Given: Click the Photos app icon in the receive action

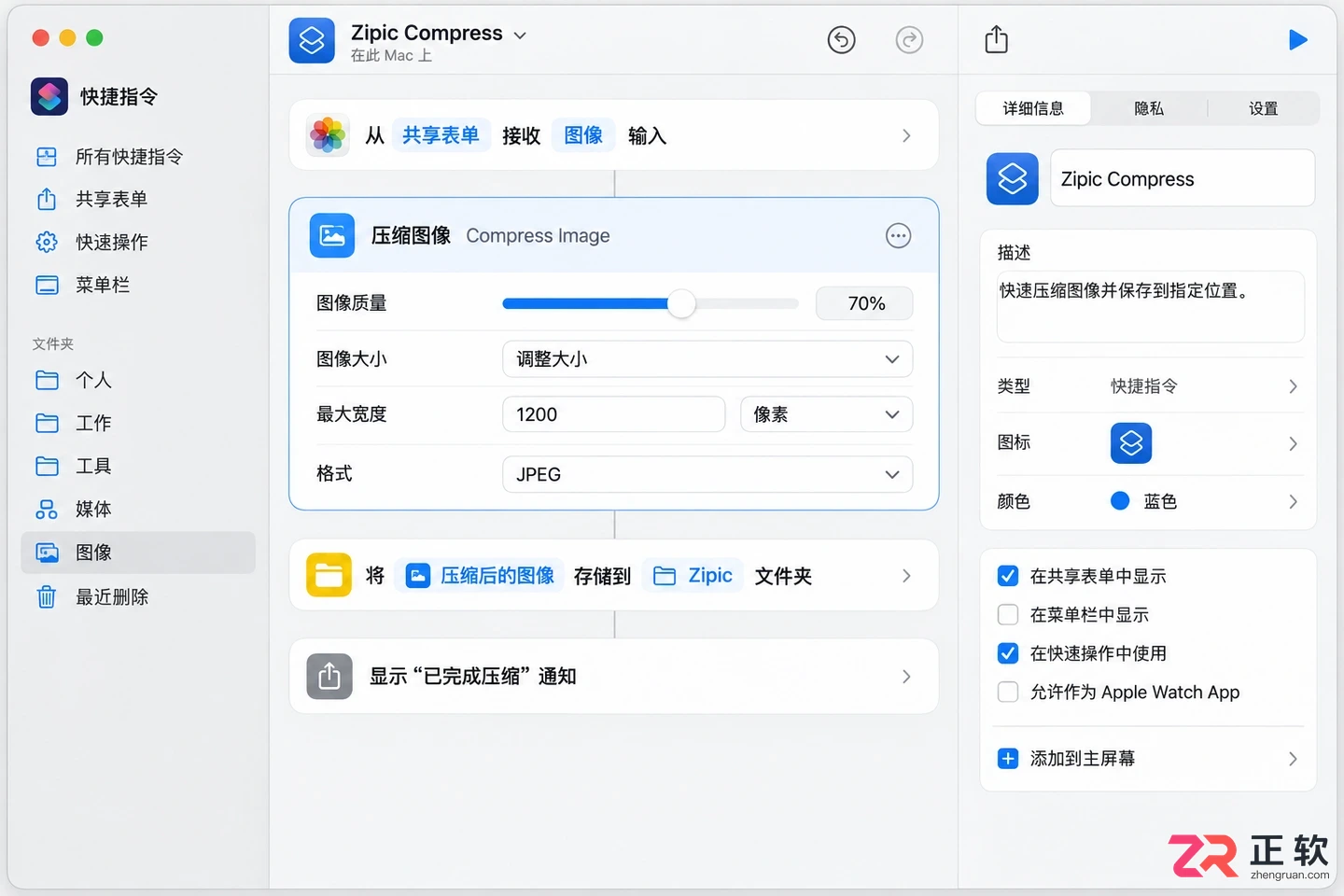Looking at the screenshot, I should (x=328, y=135).
